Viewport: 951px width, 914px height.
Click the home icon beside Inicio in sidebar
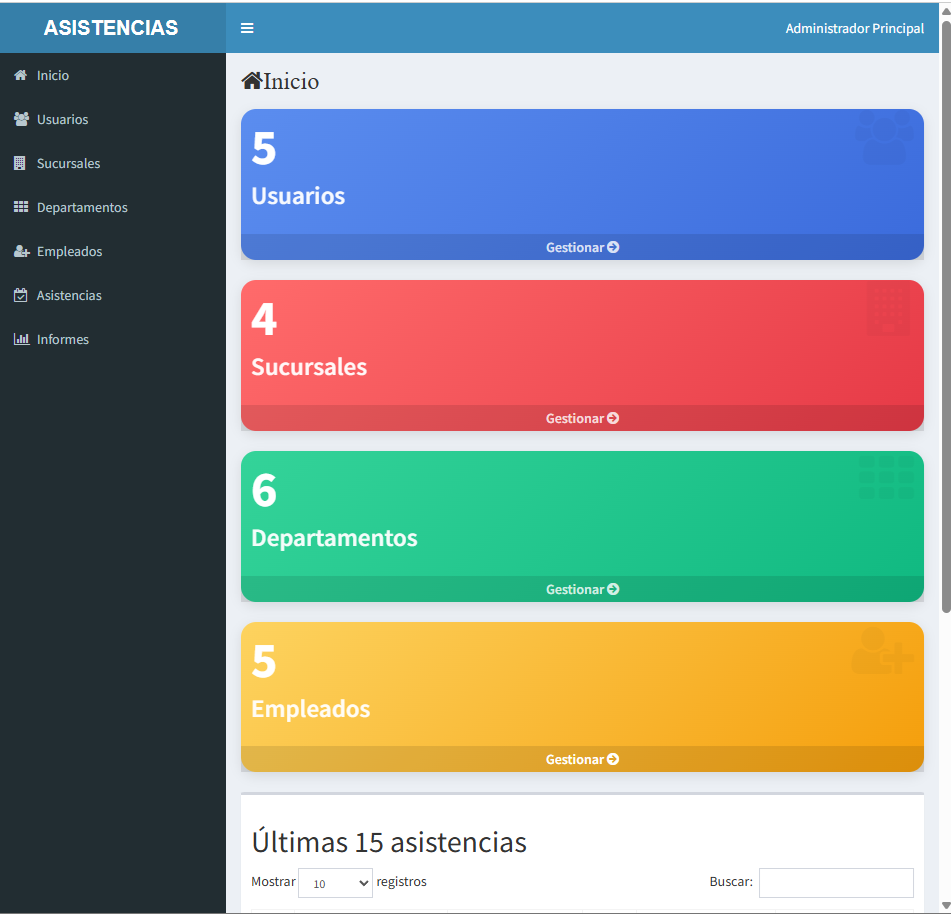tap(20, 75)
